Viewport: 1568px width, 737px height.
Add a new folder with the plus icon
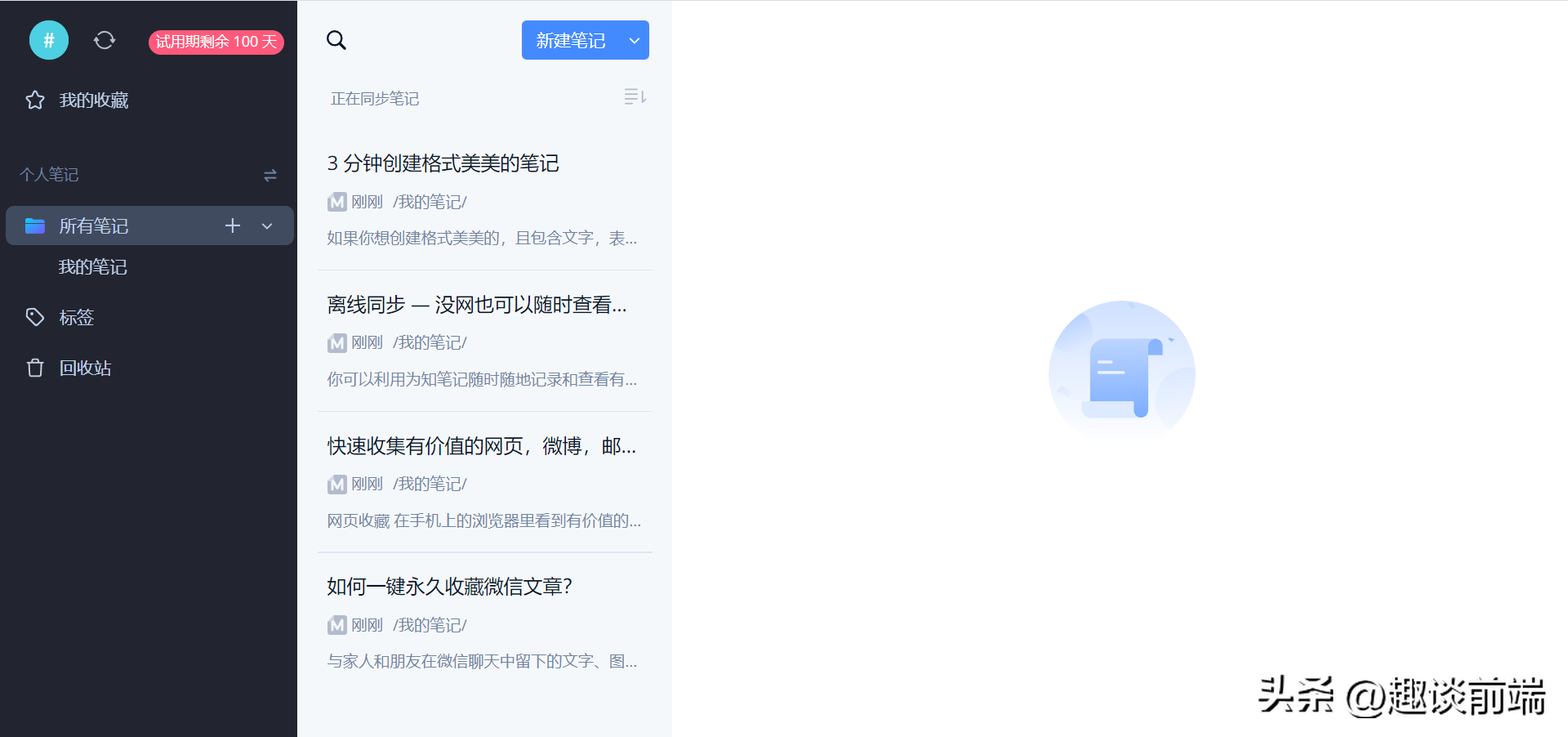tap(233, 226)
